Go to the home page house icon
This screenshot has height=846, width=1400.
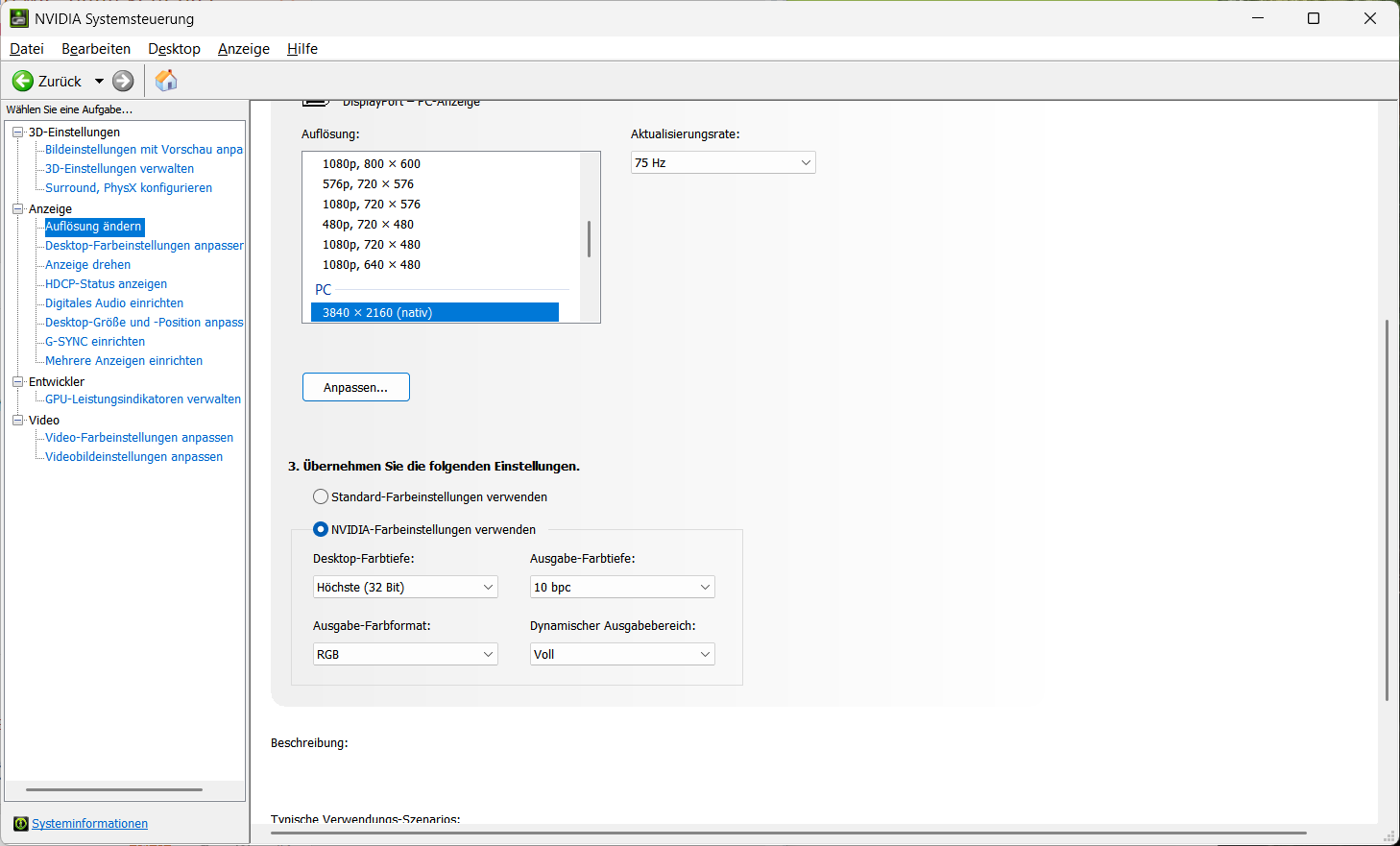pyautogui.click(x=166, y=81)
